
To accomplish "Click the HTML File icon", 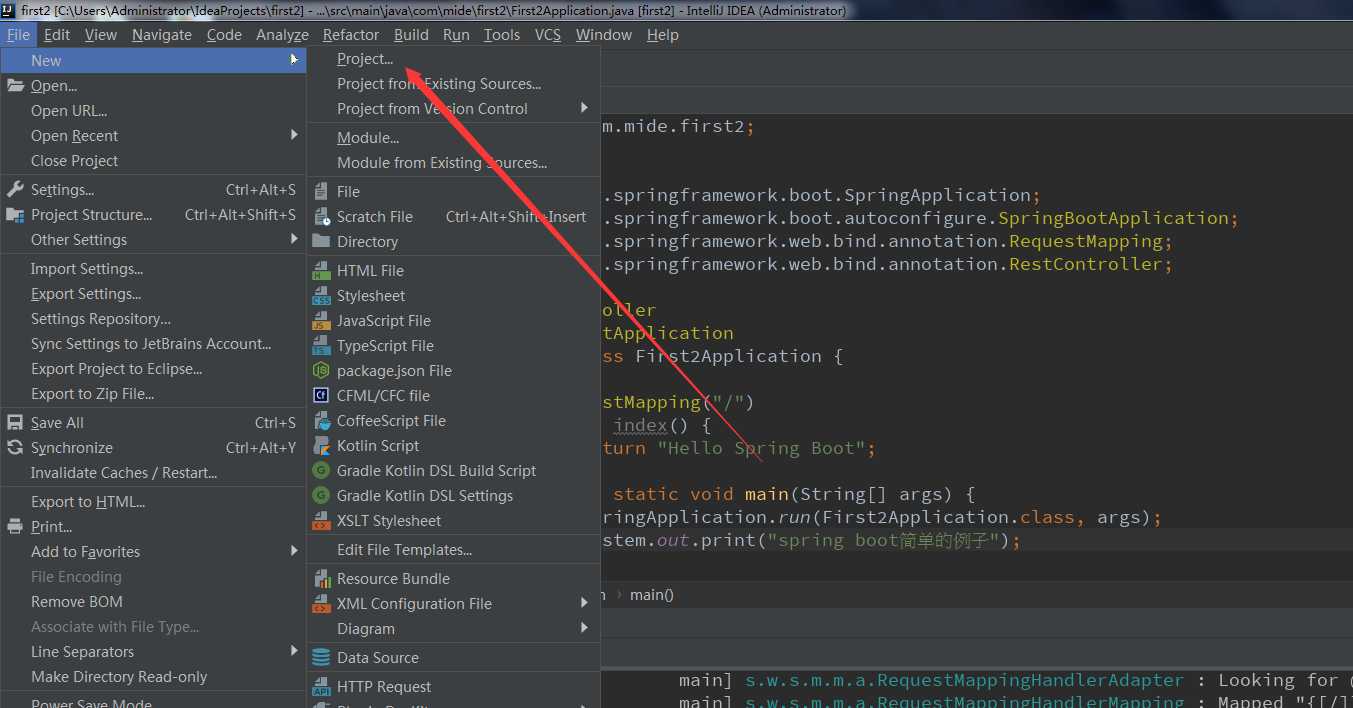I will pos(321,271).
